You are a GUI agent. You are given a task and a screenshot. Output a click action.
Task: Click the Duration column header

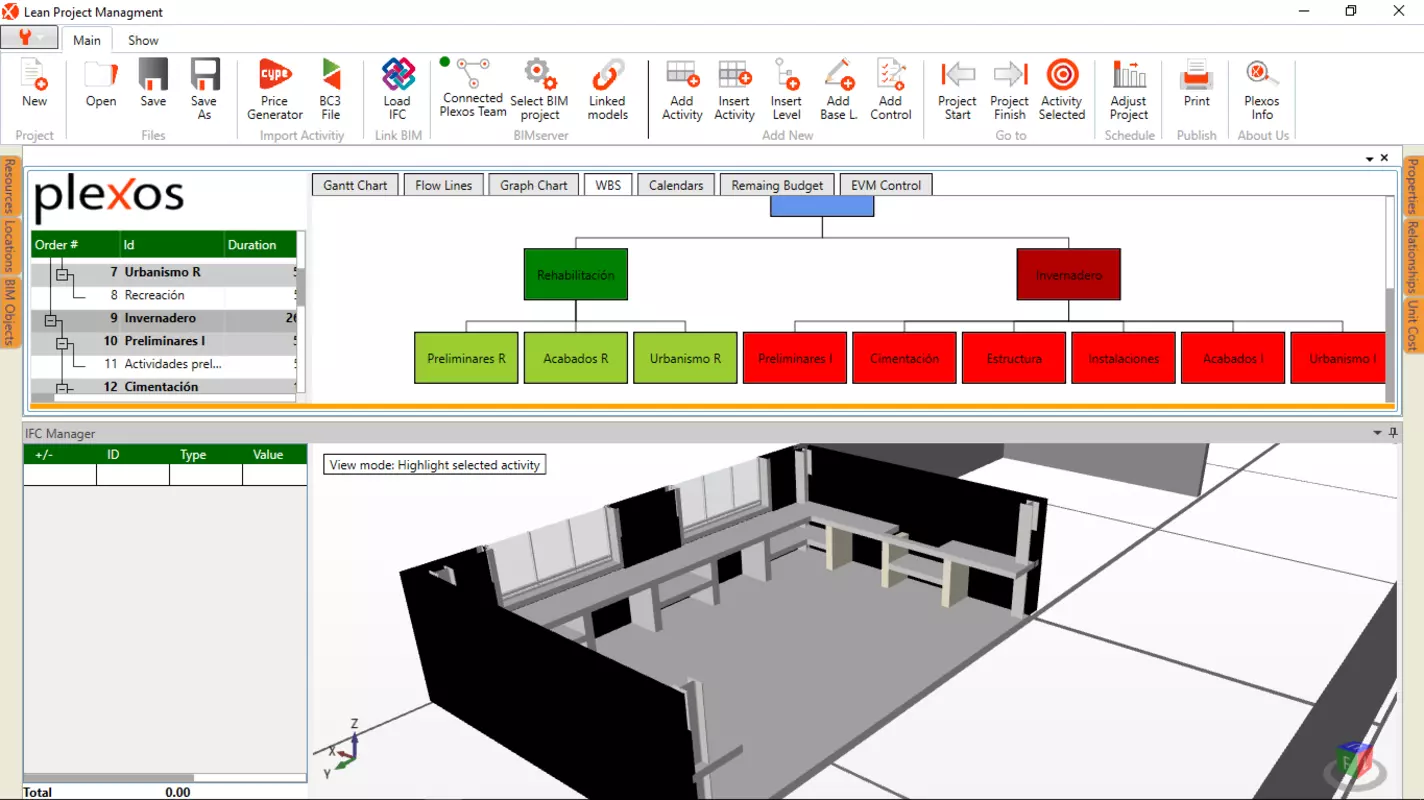[x=260, y=245]
